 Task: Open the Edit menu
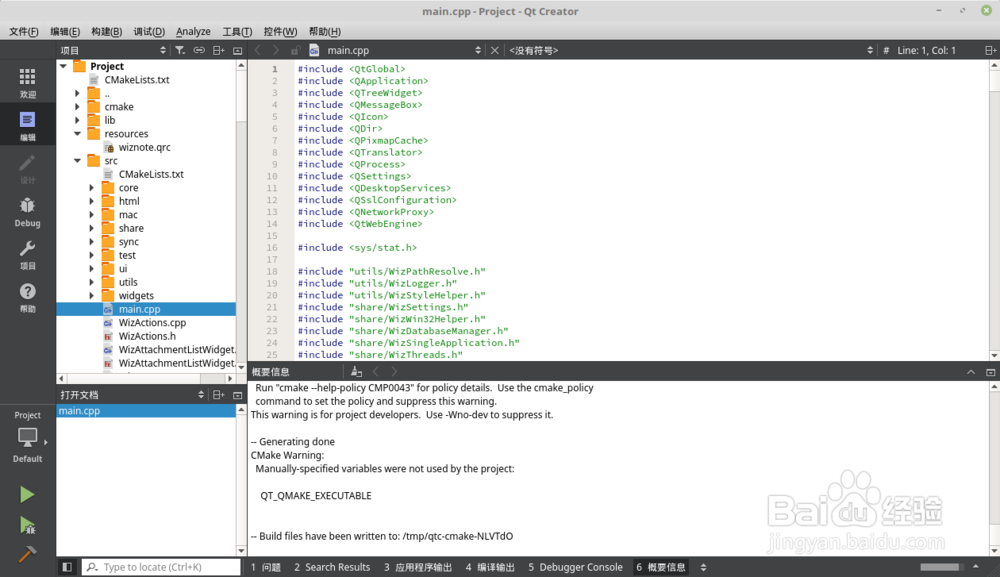coord(64,31)
